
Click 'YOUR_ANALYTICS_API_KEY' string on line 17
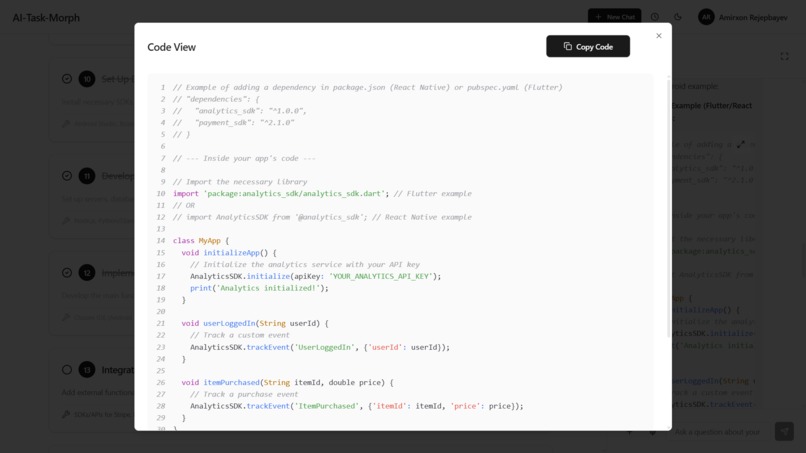tap(380, 277)
